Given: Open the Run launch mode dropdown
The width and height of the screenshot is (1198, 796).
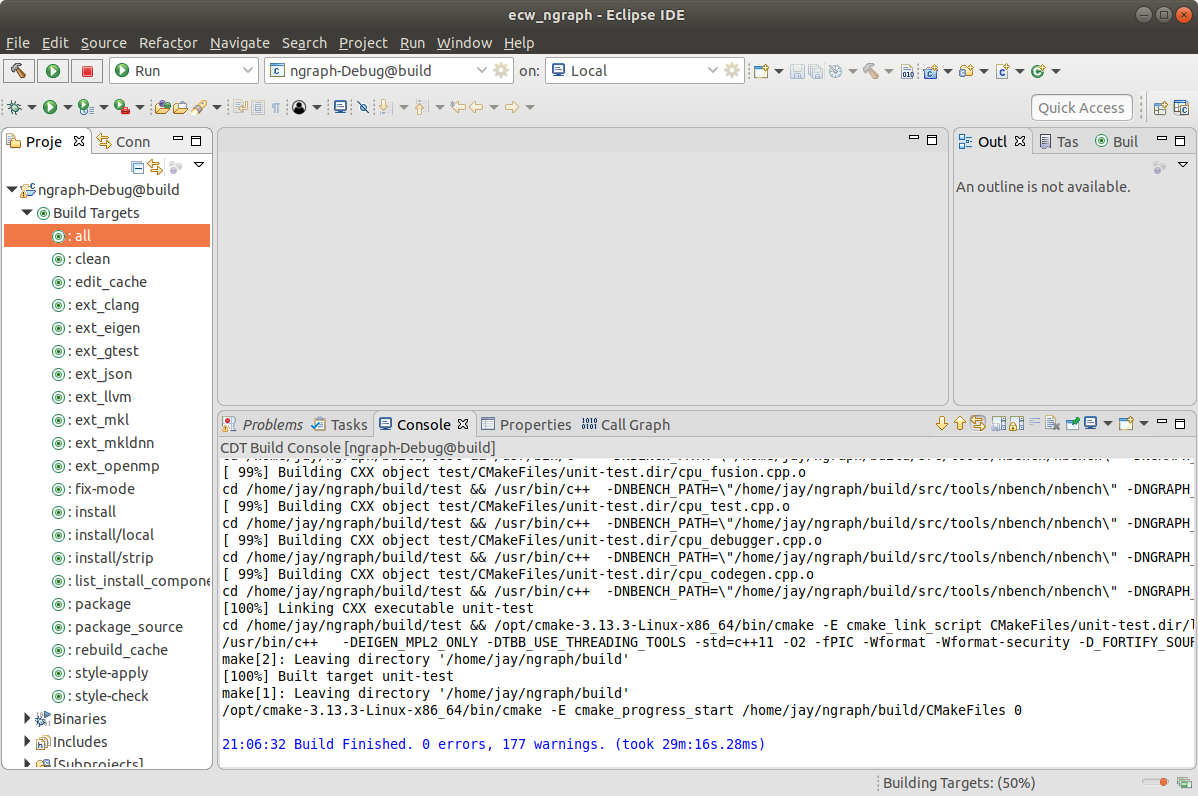Looking at the screenshot, I should coord(250,70).
